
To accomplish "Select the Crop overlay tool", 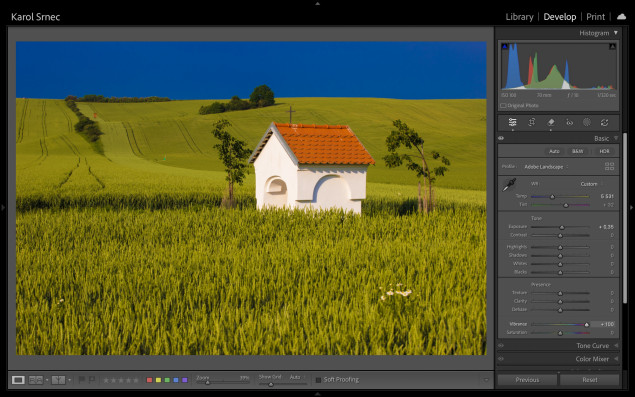I will 532,122.
